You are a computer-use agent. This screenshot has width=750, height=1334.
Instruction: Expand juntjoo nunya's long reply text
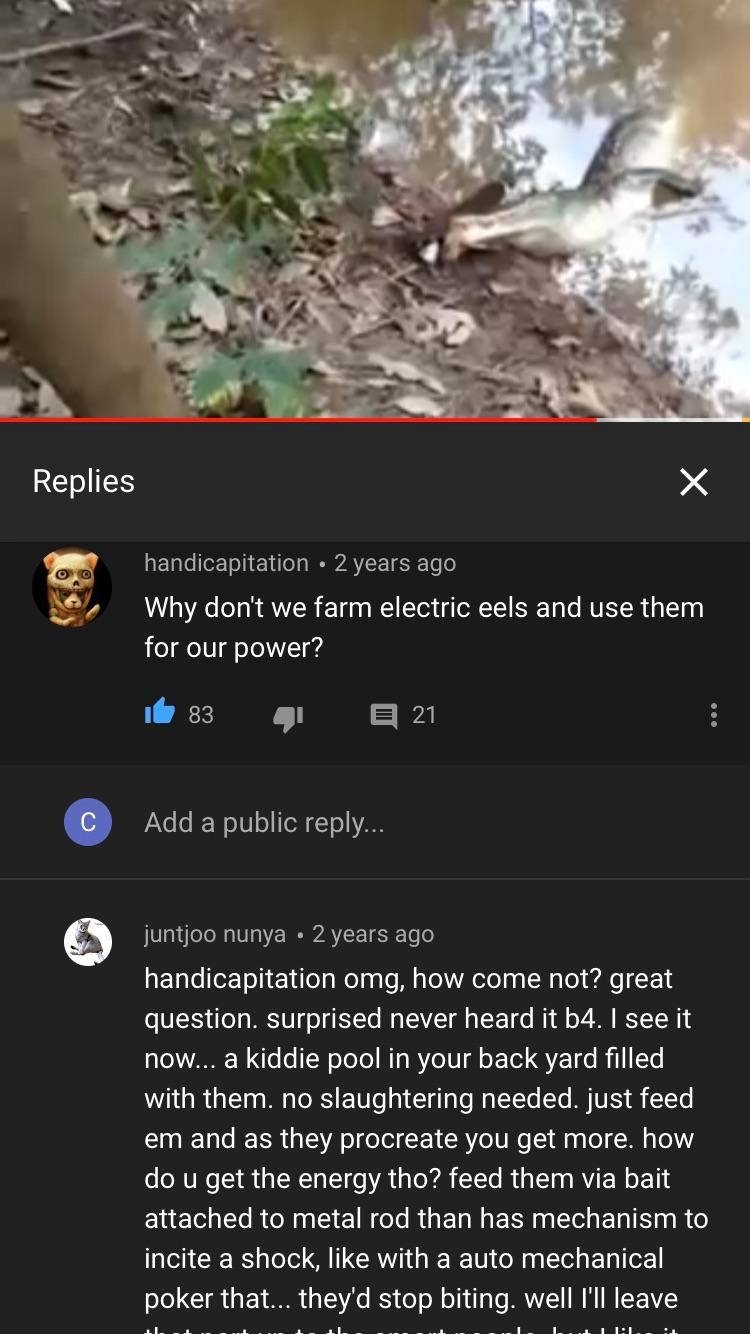426,1148
